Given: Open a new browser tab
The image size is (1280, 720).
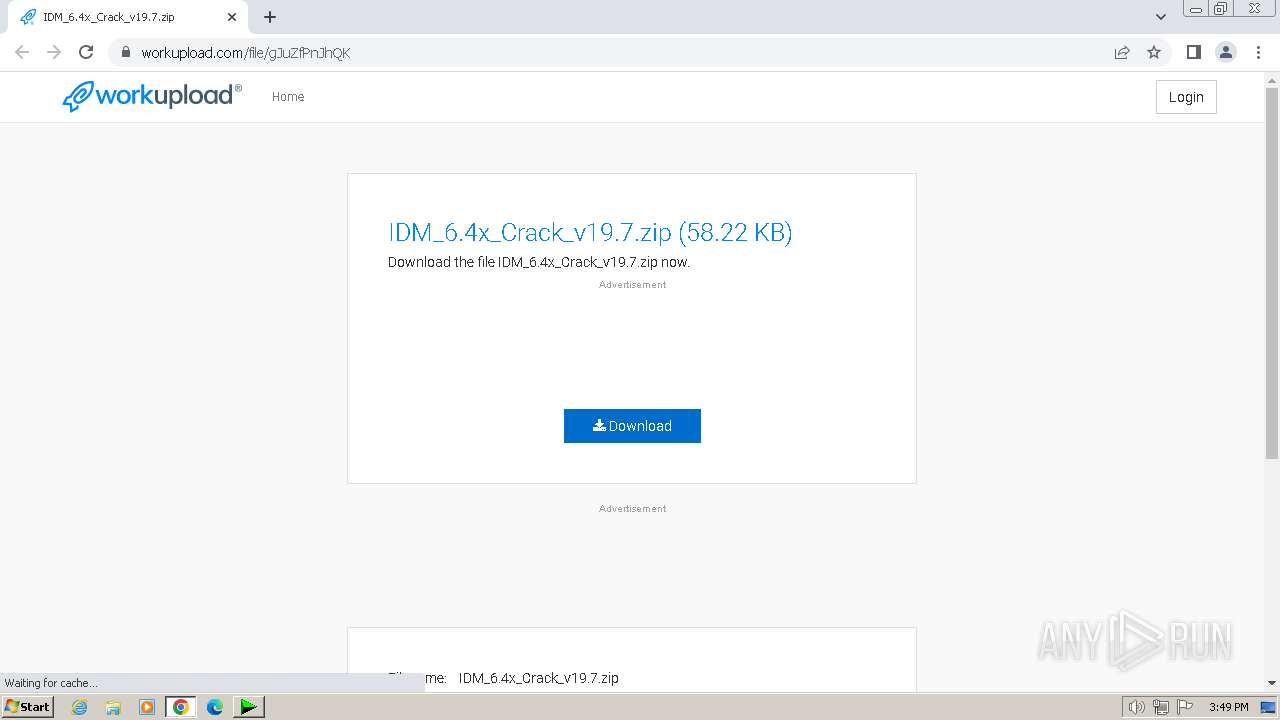Looking at the screenshot, I should pyautogui.click(x=270, y=17).
